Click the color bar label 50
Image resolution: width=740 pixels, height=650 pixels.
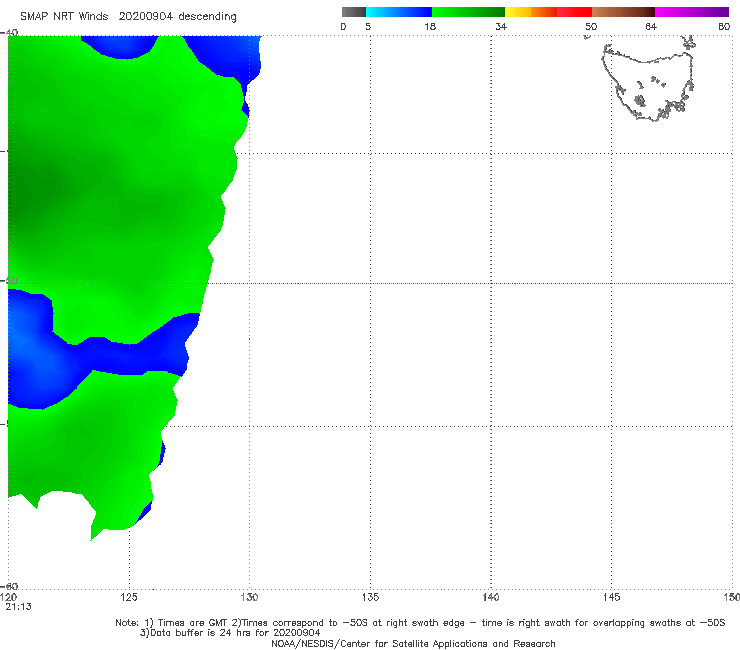point(591,26)
